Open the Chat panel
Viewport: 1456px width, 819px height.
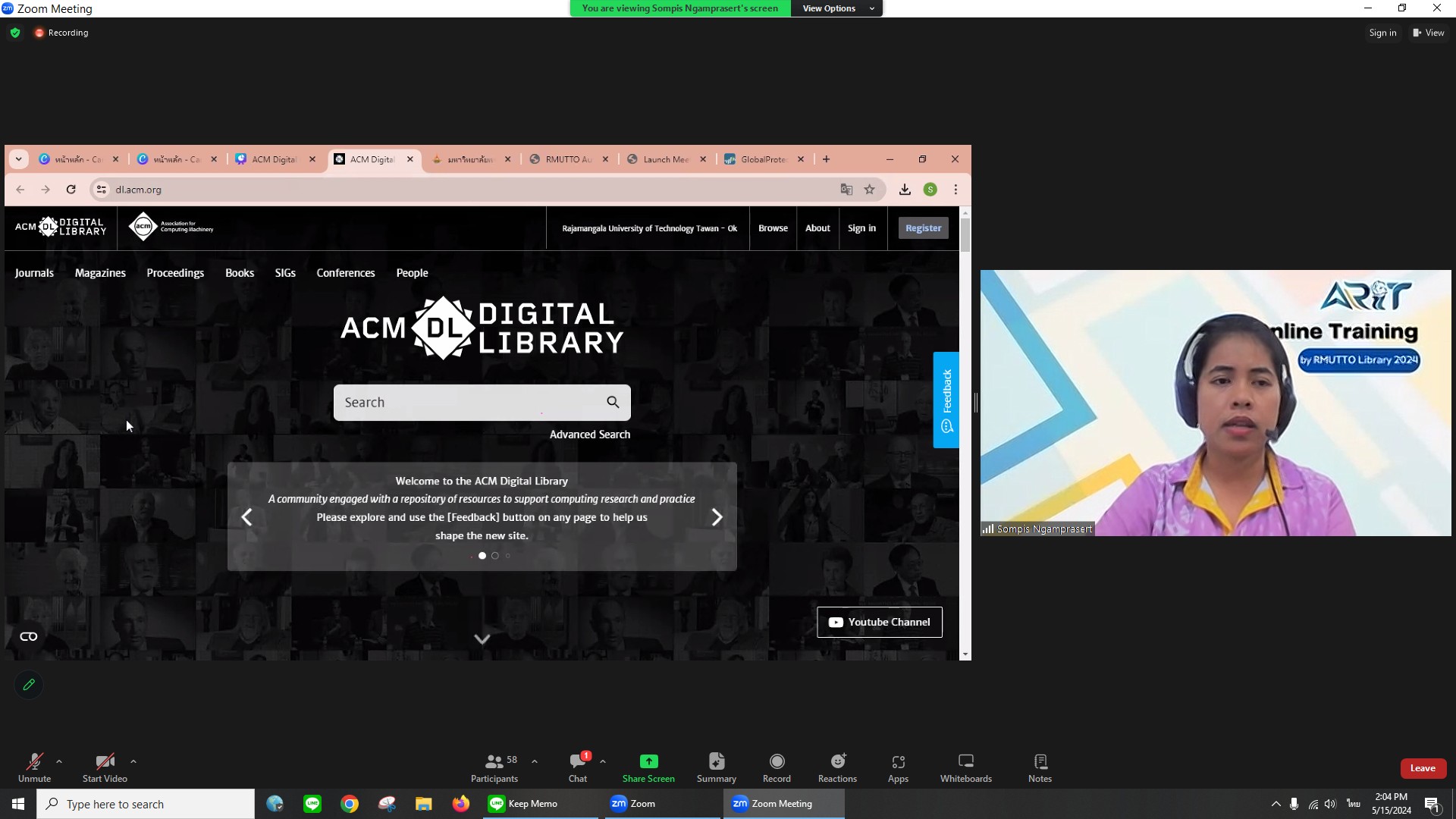(578, 767)
